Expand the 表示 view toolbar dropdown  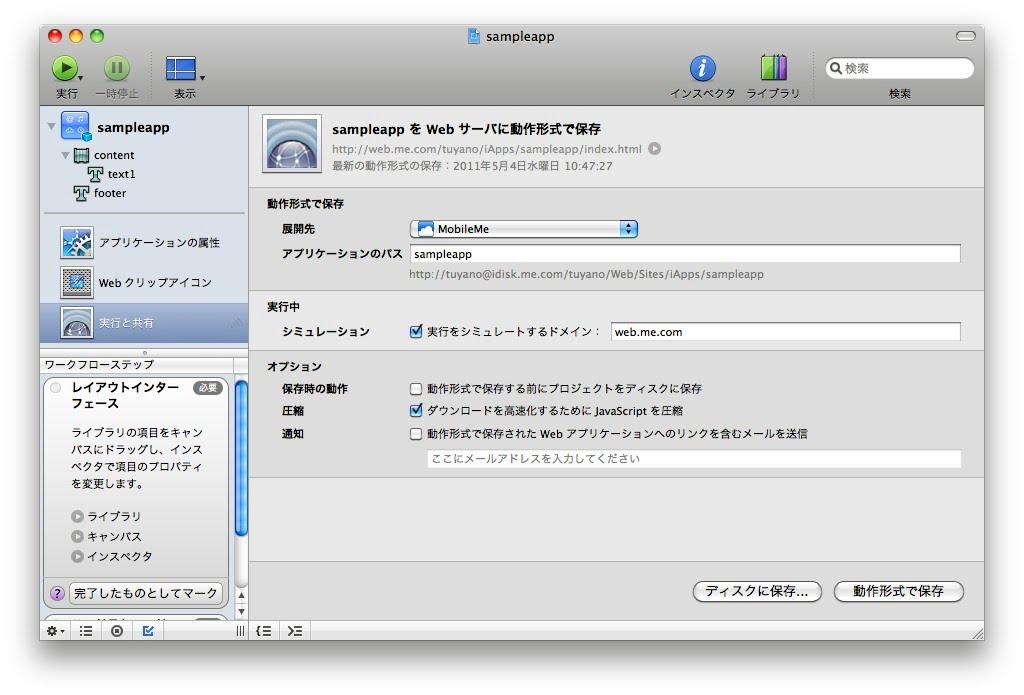(x=185, y=69)
